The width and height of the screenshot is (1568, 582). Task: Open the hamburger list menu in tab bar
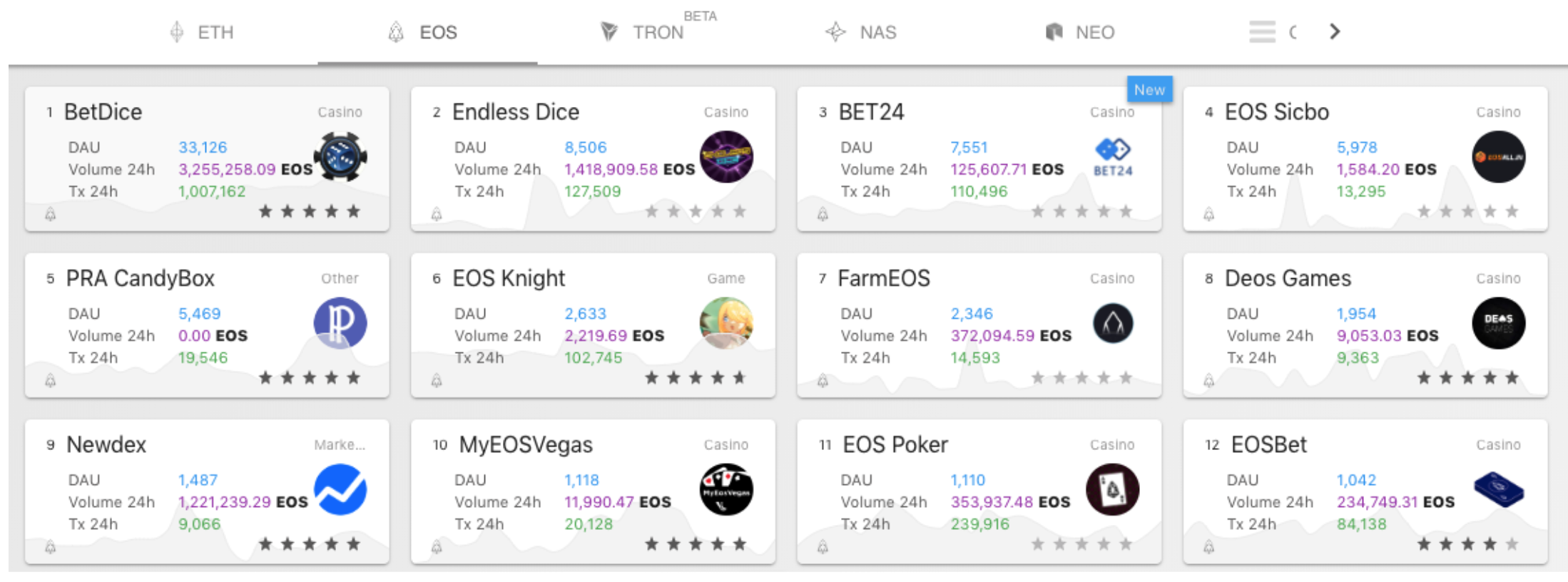pyautogui.click(x=1262, y=31)
